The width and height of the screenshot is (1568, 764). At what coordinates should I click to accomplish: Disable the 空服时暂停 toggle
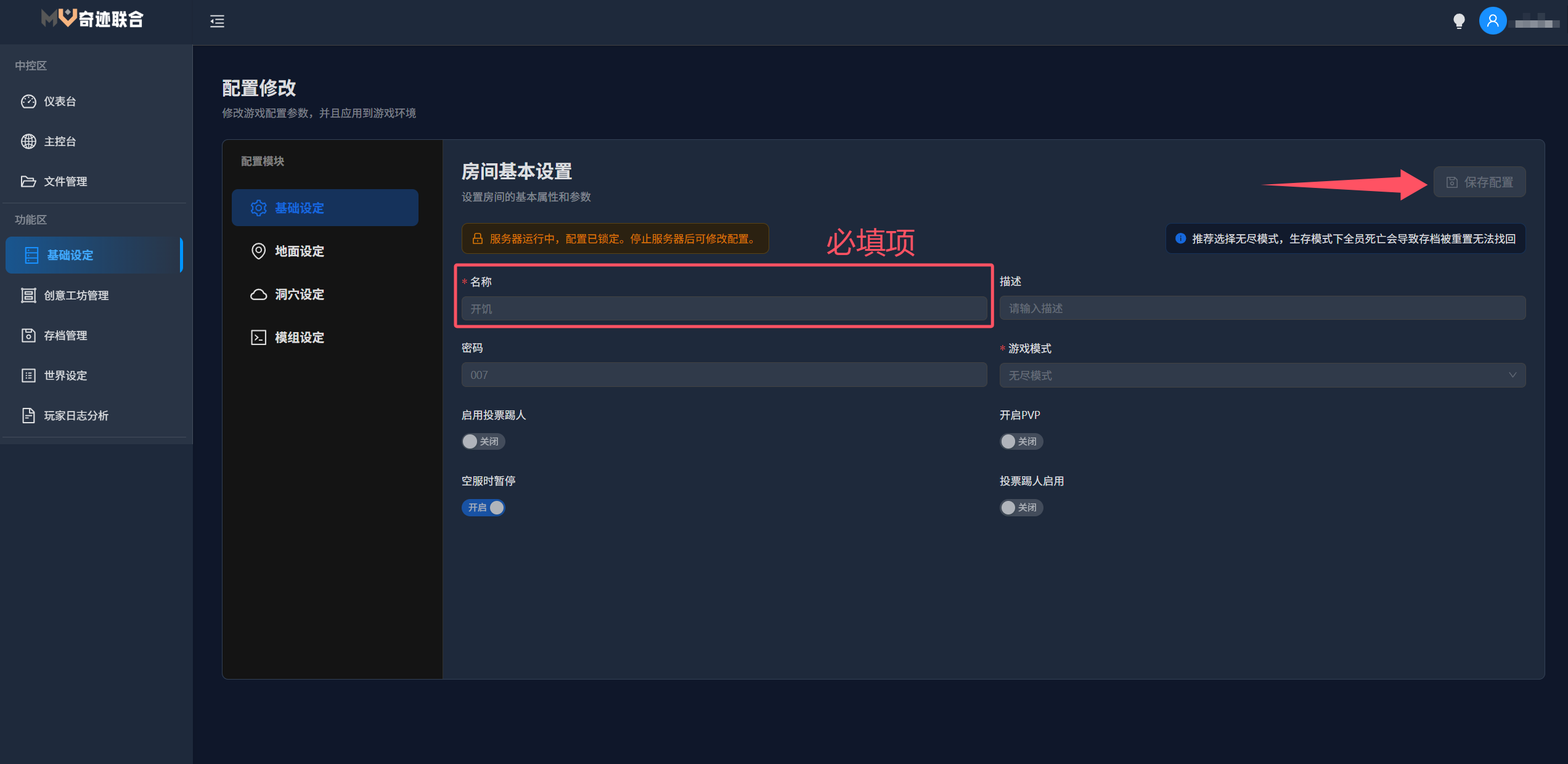coord(484,507)
